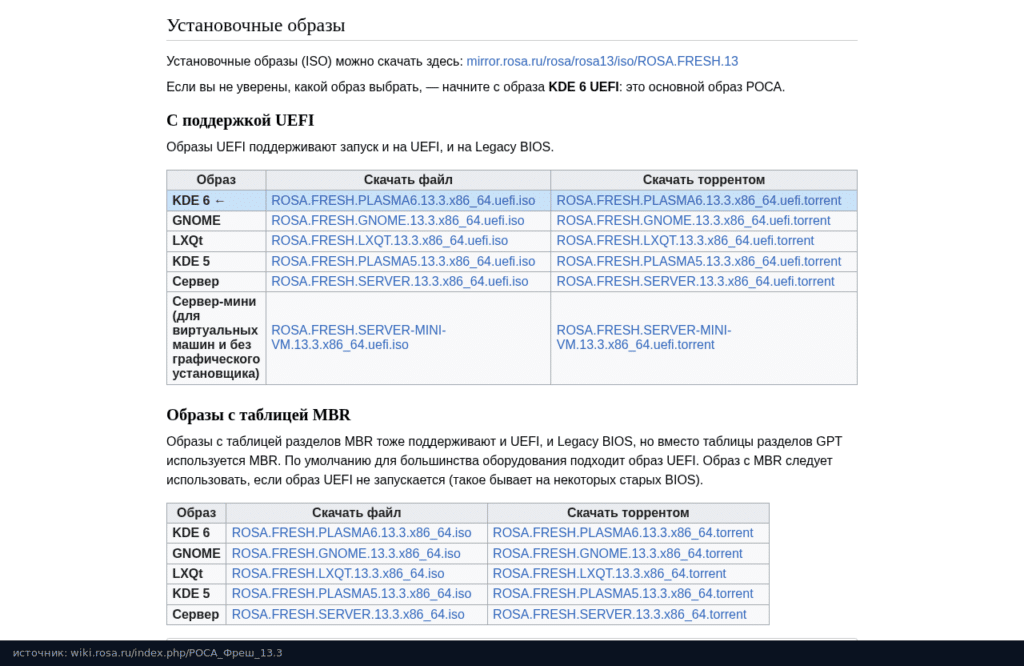Download ROSA.FRESH.PLASMA5.13.3.x86_64.iso MBR image
The image size is (1024, 666).
coord(351,594)
